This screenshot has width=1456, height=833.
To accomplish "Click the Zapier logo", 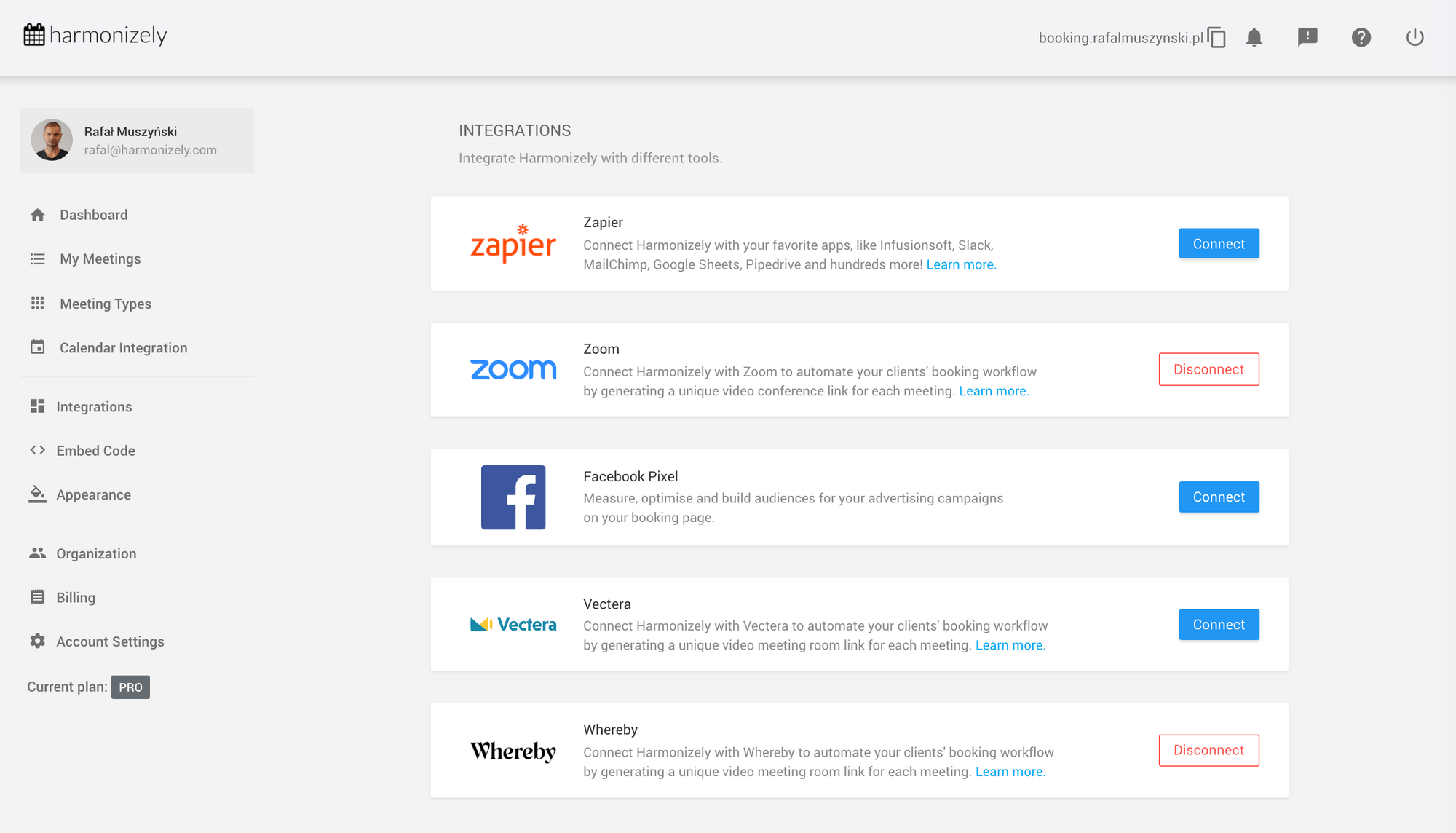I will [513, 243].
